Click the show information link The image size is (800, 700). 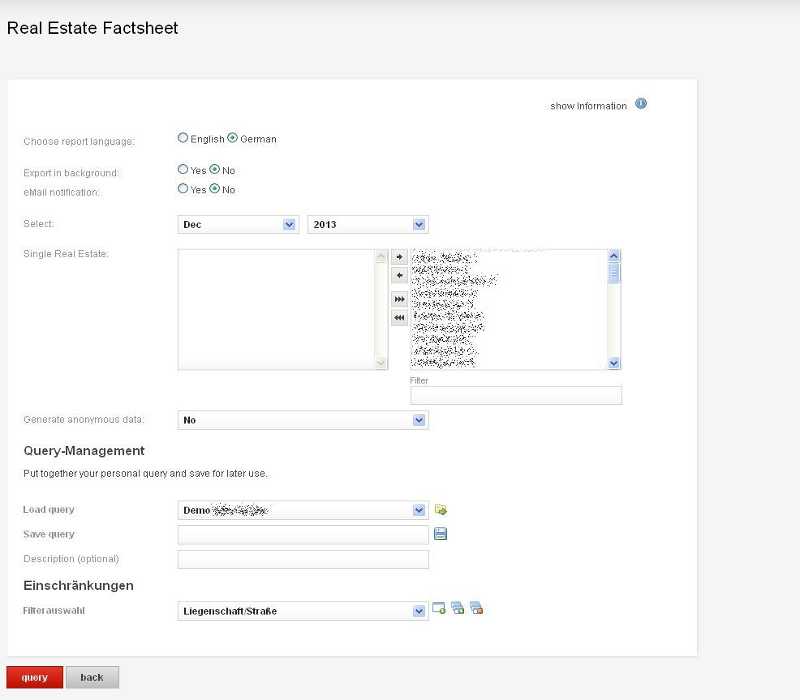[588, 106]
